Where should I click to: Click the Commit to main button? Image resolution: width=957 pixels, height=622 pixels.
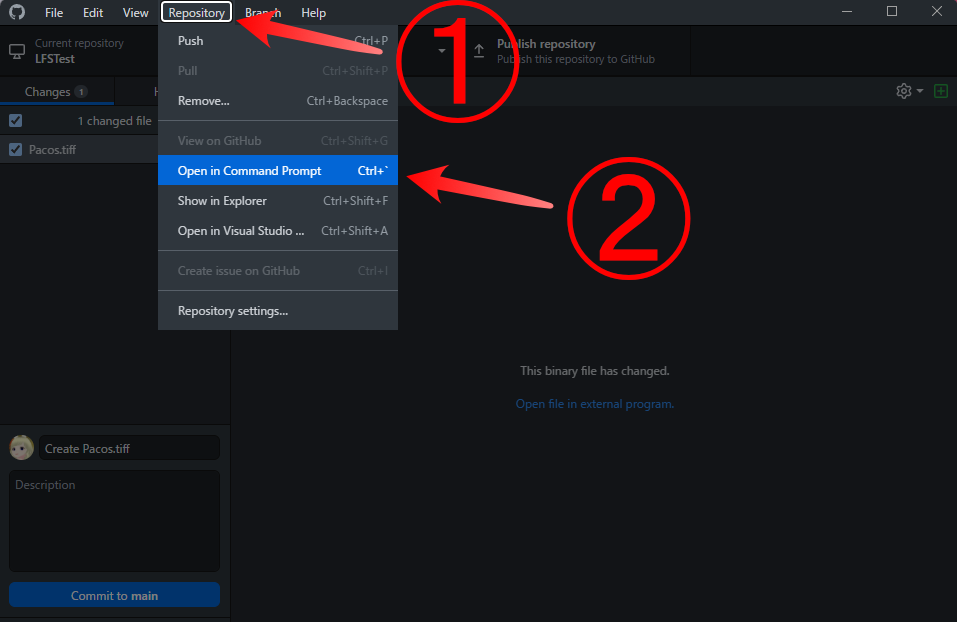point(114,594)
